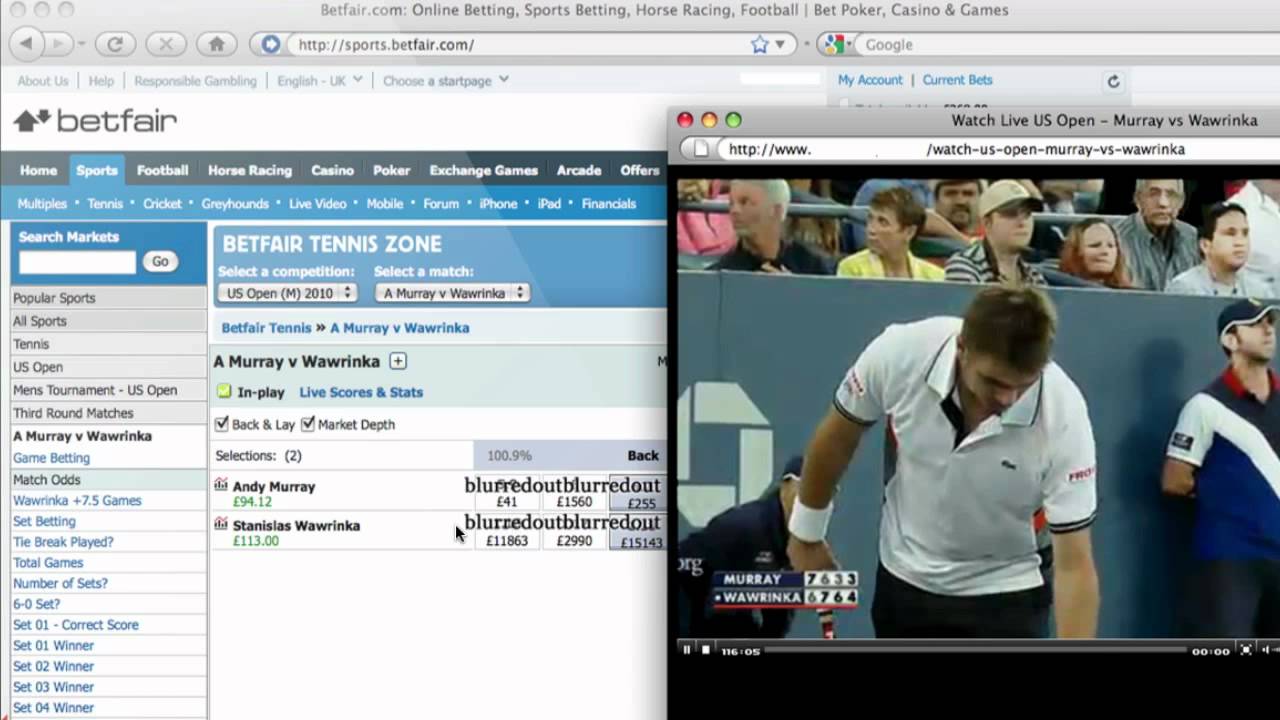
Task: Open the Current Bets link
Action: [957, 80]
